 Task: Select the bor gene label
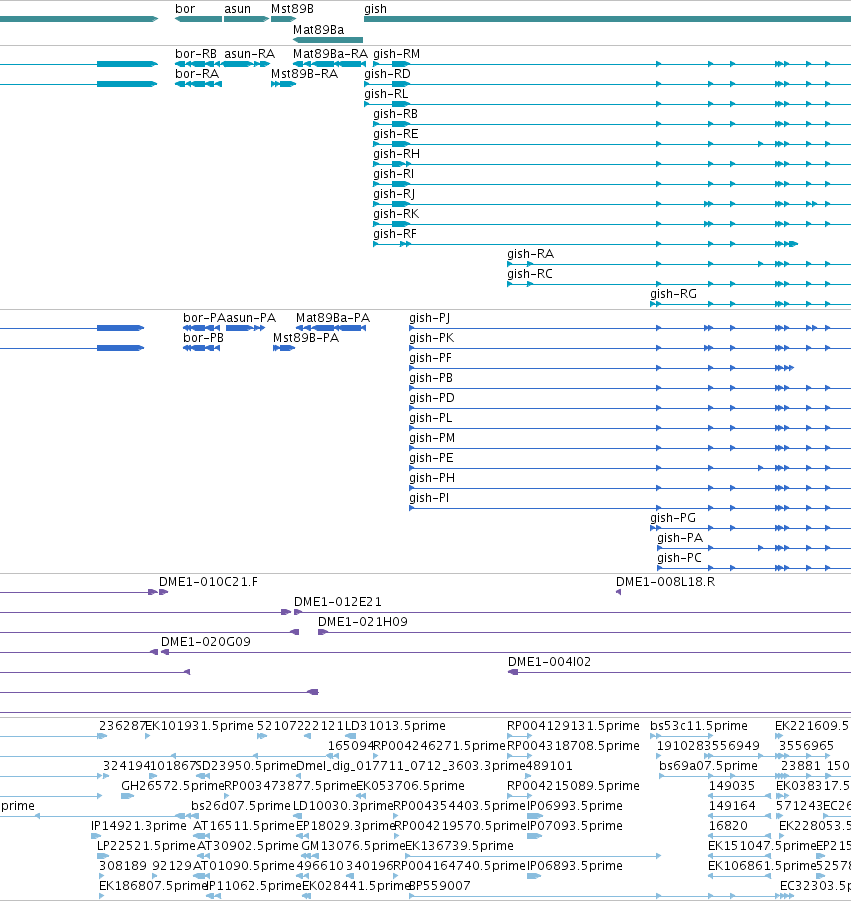(x=185, y=9)
